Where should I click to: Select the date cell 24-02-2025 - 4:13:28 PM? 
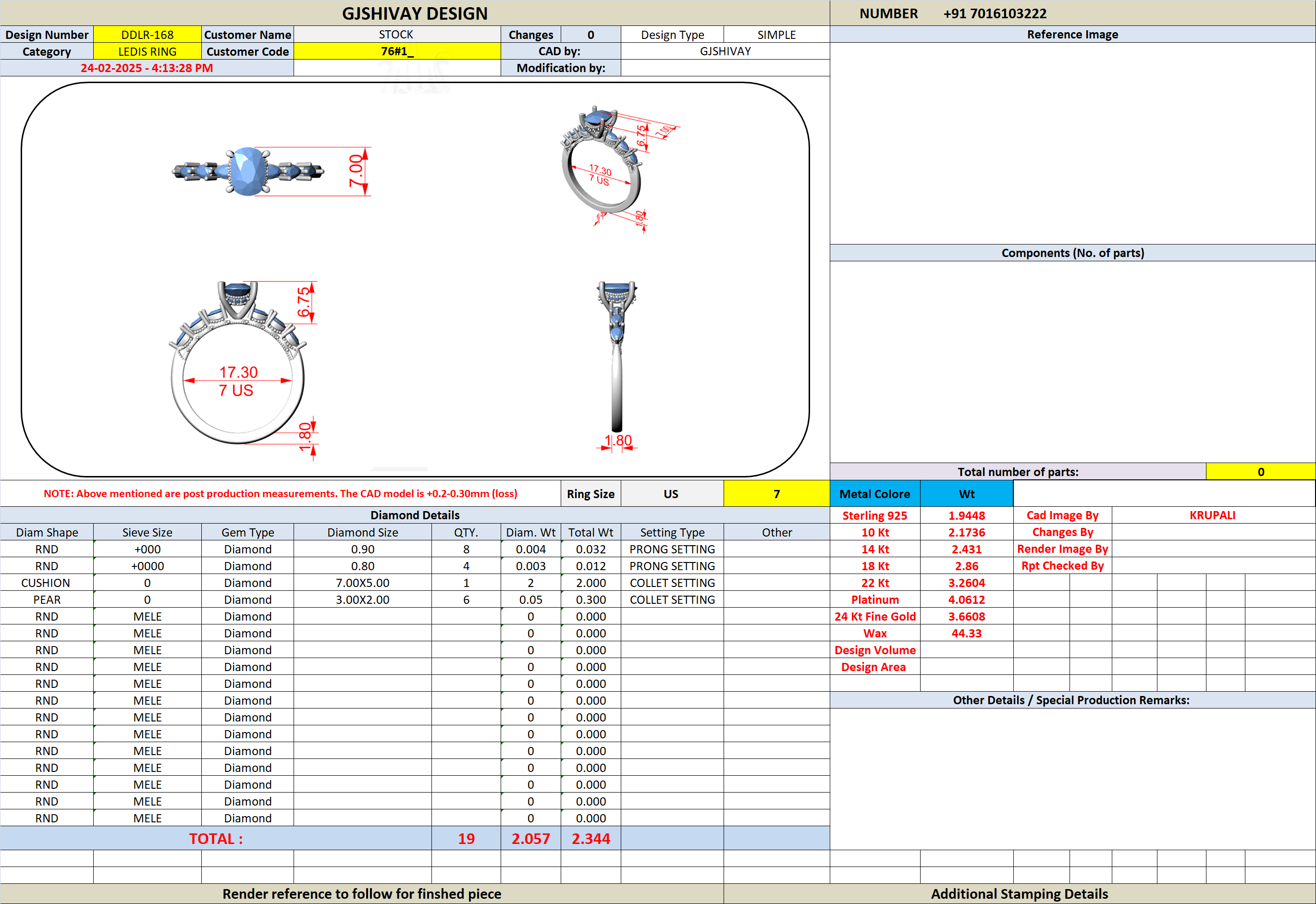pyautogui.click(x=147, y=68)
